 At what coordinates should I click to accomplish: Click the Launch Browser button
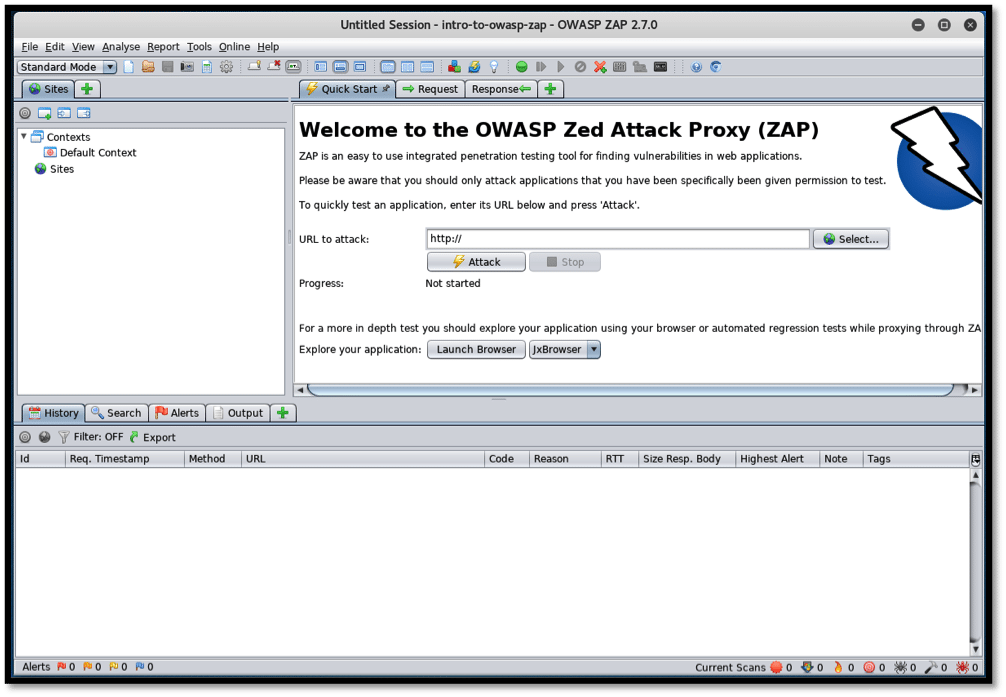pos(476,350)
